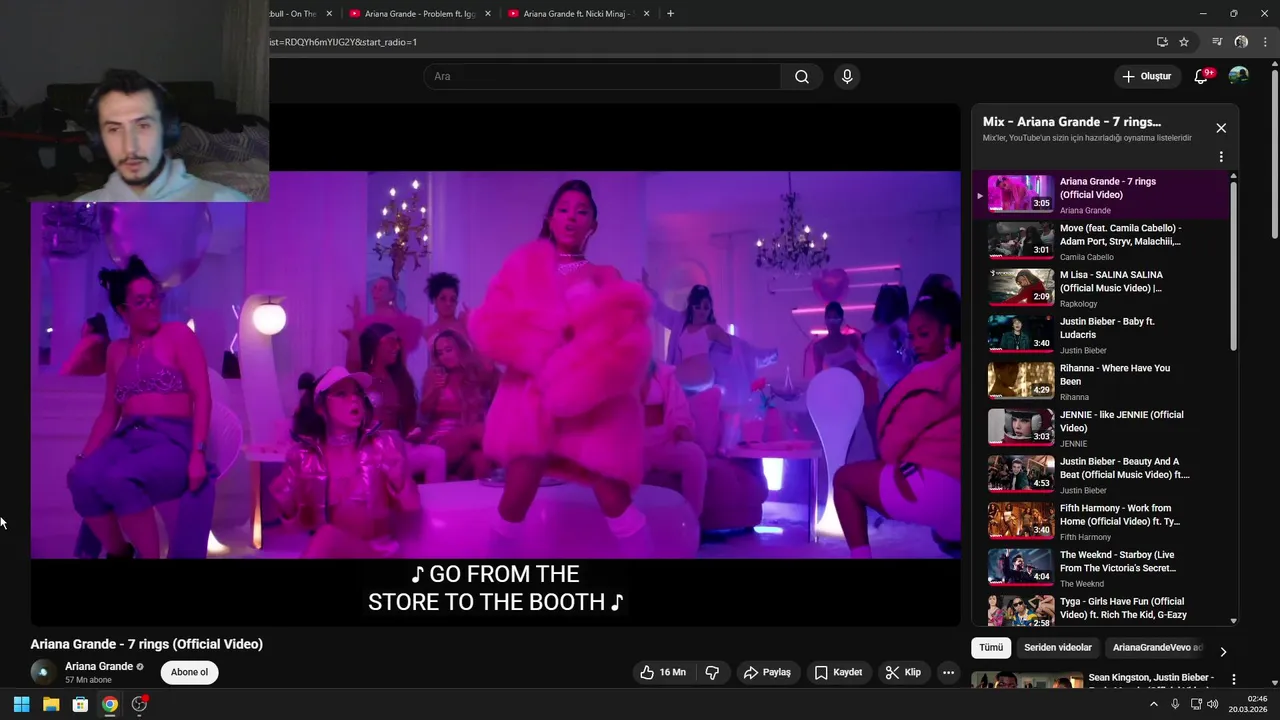
Task: Click the search magnifier button
Action: tap(802, 77)
